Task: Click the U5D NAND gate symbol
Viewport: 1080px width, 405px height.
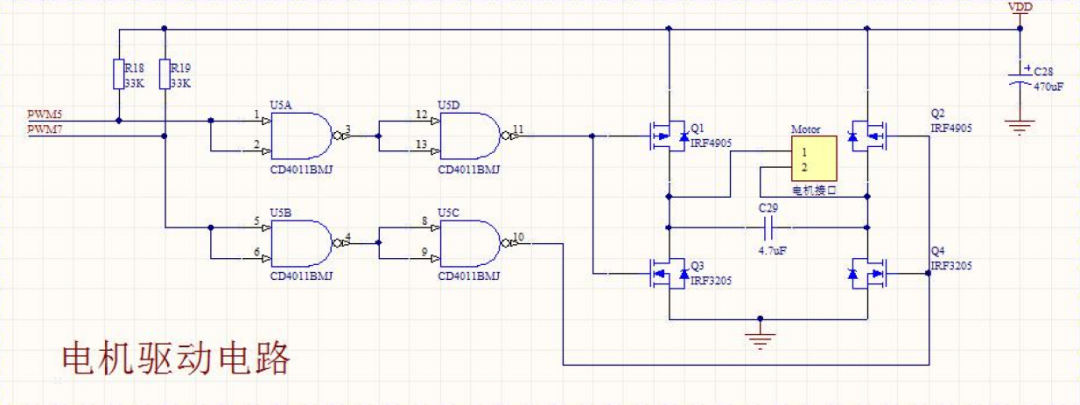Action: [x=469, y=133]
